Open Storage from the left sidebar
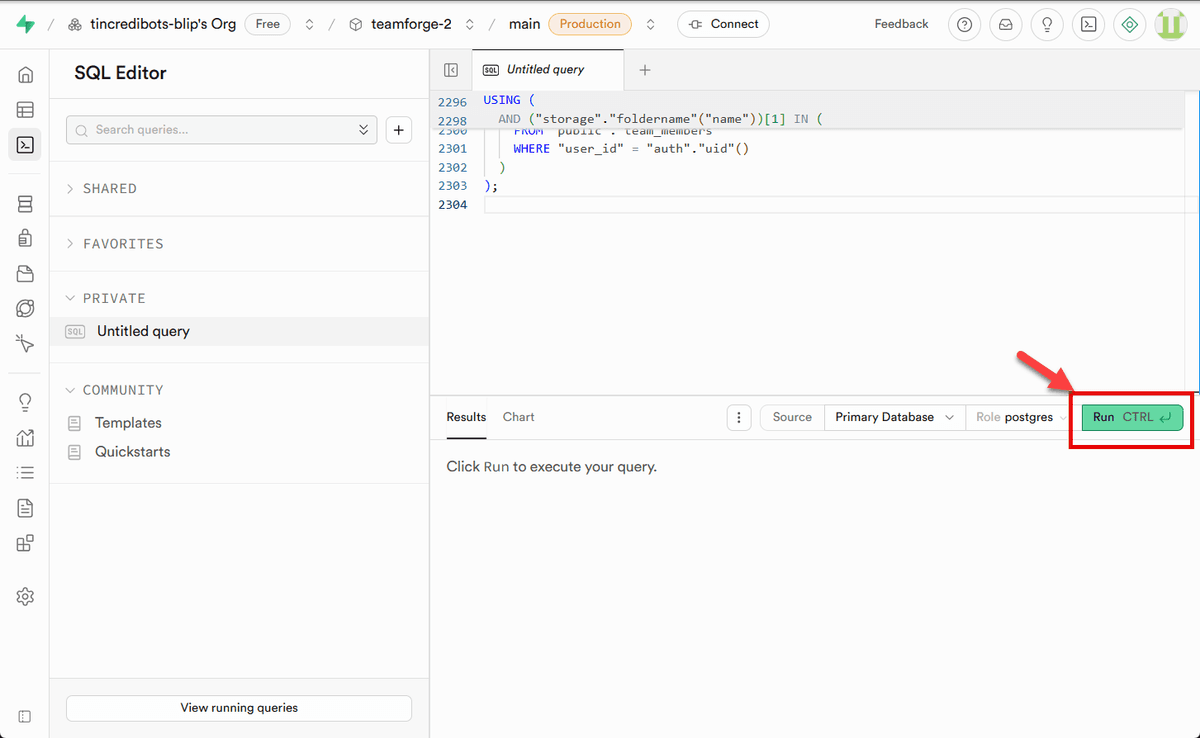This screenshot has height=738, width=1200. click(x=25, y=273)
